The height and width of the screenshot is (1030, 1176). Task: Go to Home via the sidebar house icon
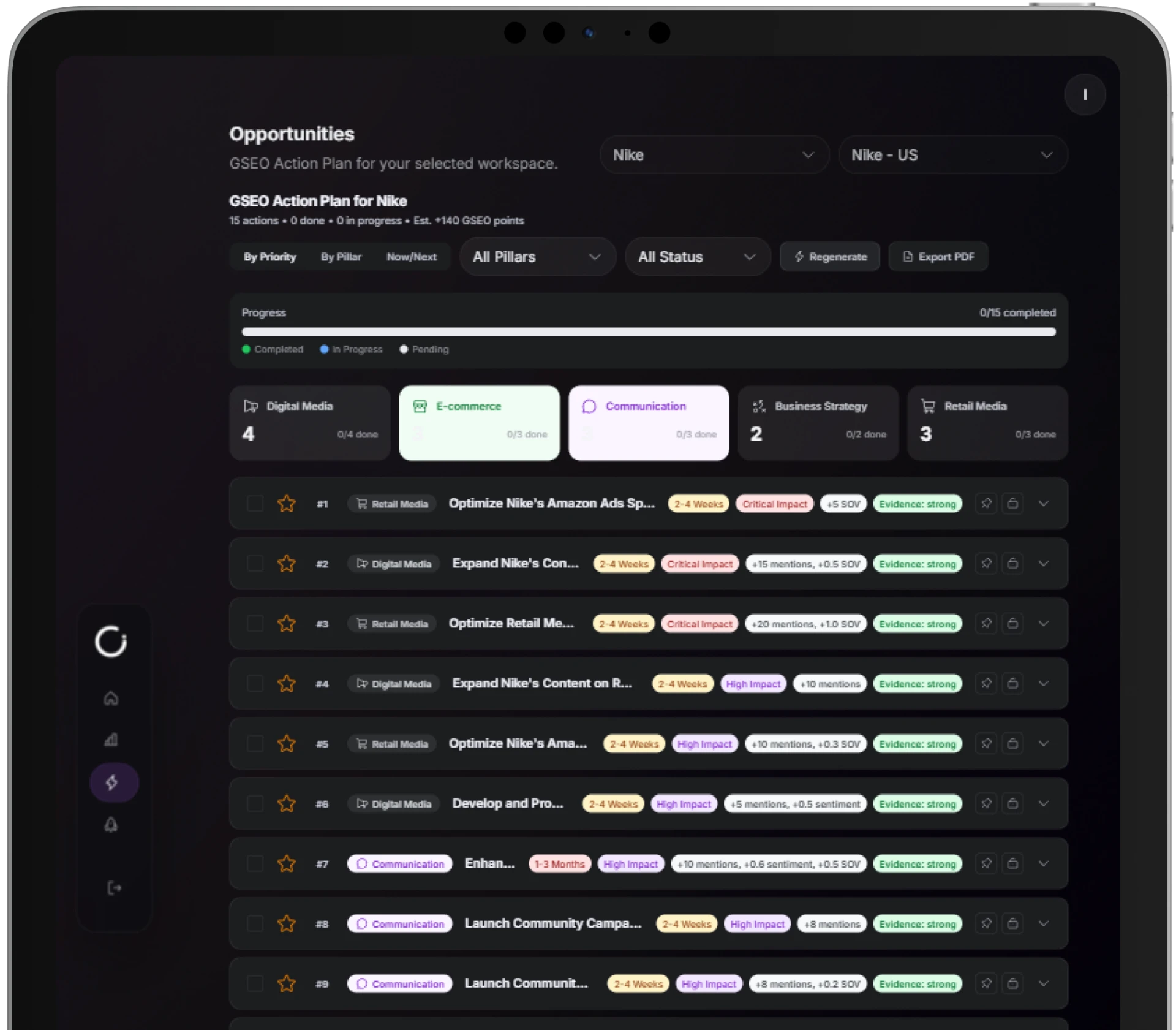[x=111, y=698]
